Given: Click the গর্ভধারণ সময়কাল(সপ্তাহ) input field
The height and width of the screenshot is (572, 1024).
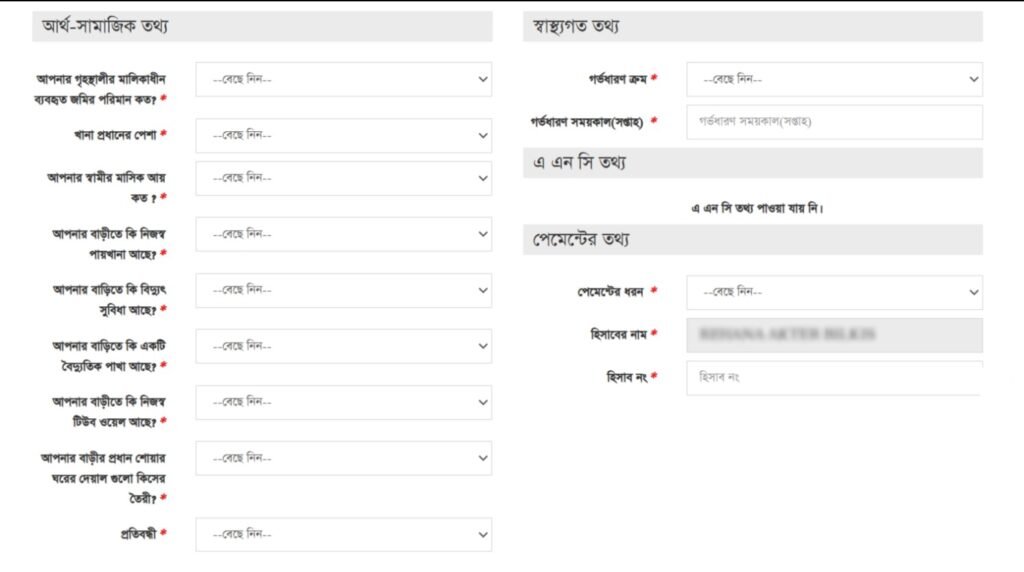Looking at the screenshot, I should pyautogui.click(x=834, y=122).
